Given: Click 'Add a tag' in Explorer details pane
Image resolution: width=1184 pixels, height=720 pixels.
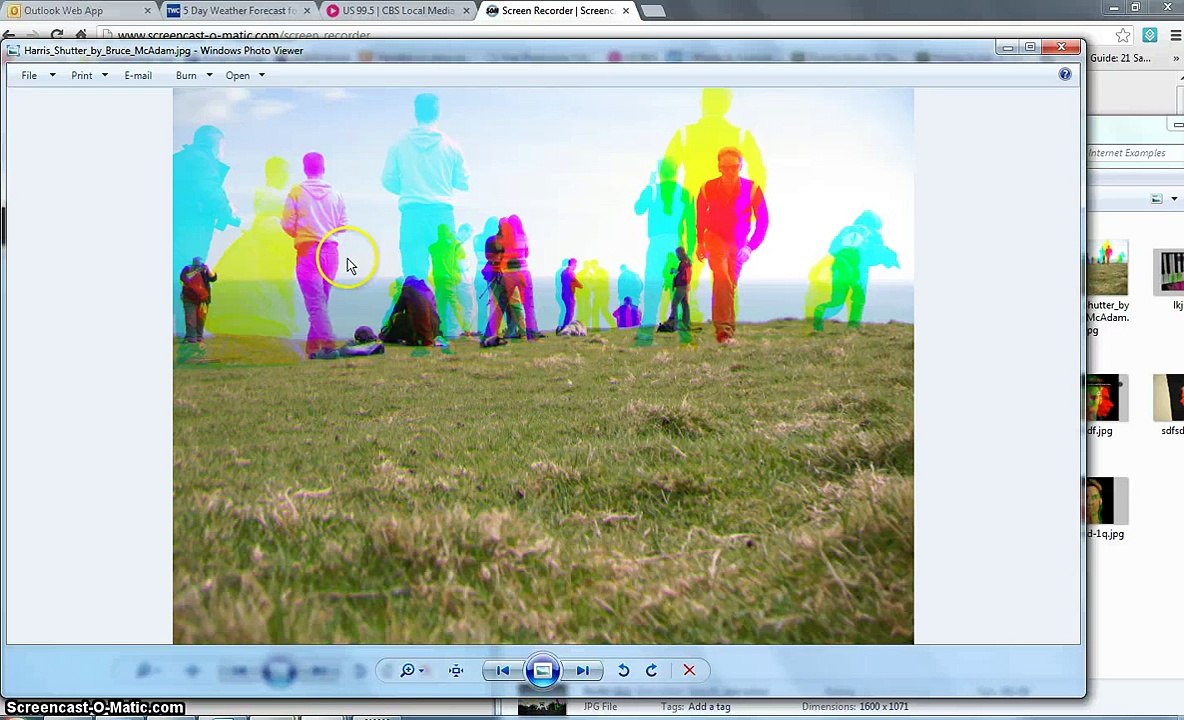Looking at the screenshot, I should [709, 707].
